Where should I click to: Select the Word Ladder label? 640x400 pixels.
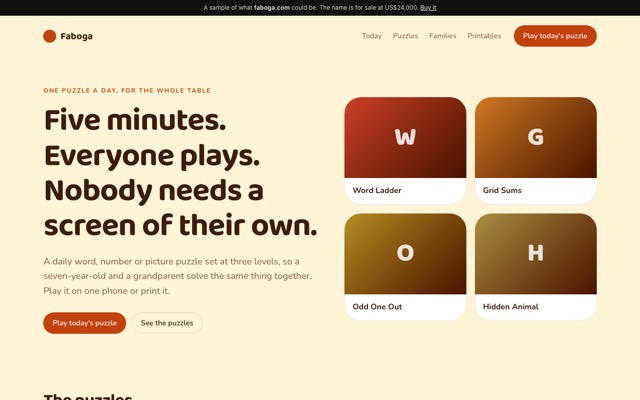point(377,190)
